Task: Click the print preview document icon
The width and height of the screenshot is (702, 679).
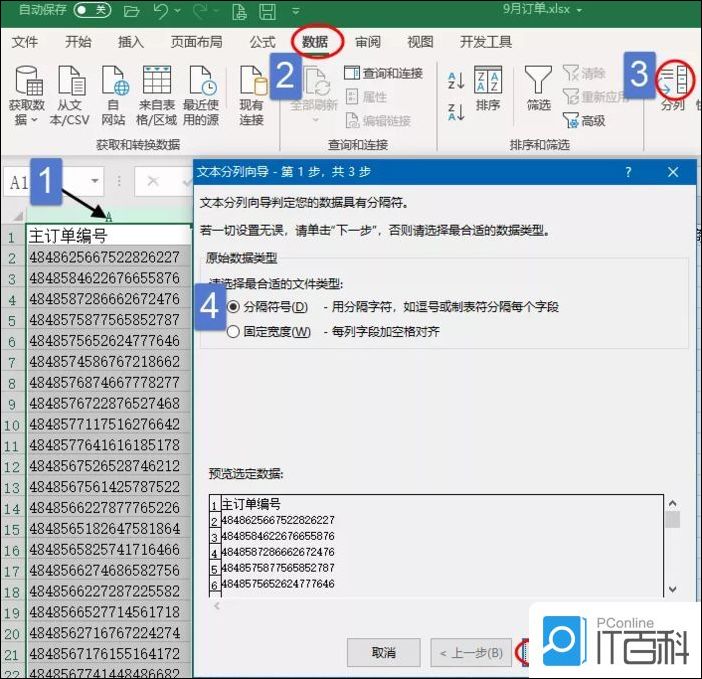Action: (239, 11)
